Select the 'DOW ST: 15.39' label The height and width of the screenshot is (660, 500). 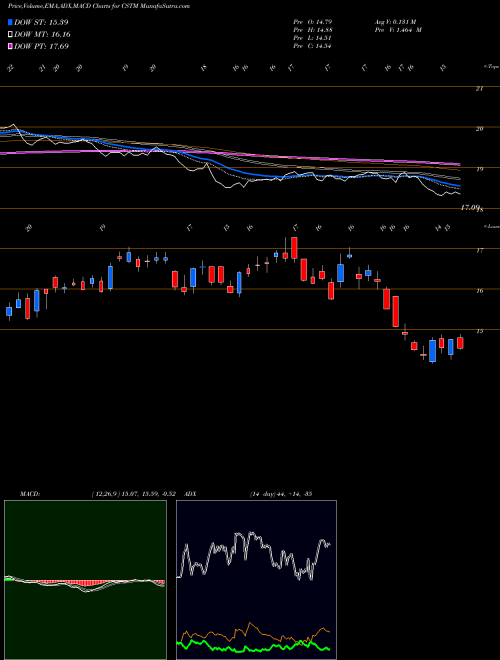[41, 22]
